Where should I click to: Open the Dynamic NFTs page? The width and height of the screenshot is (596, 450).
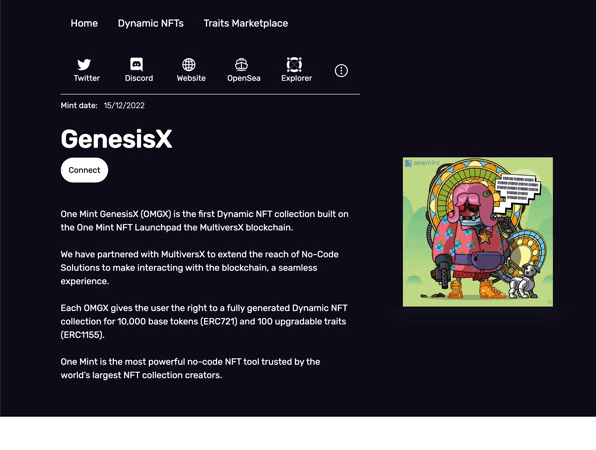(x=151, y=23)
